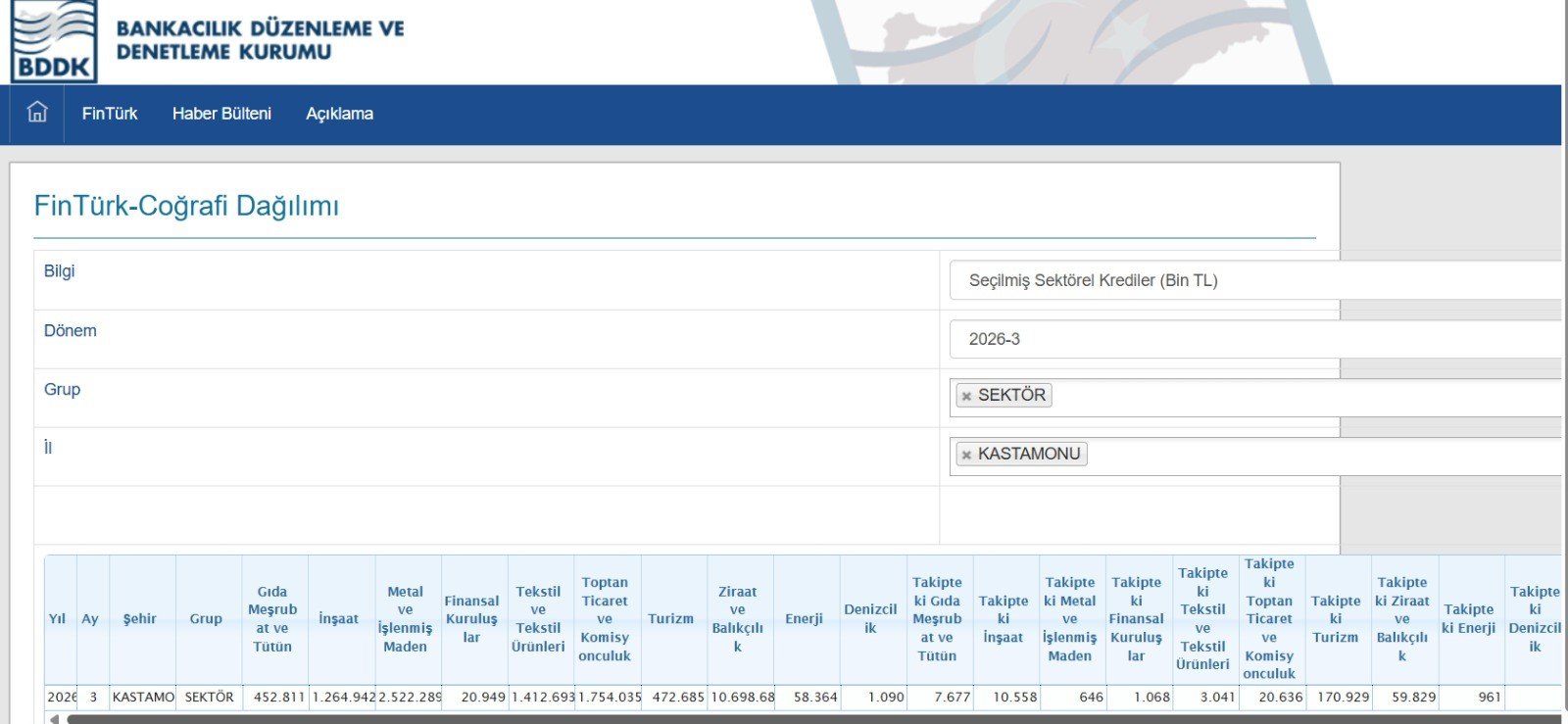Viewport: 1568px width, 724px height.
Task: Click the BDDK logo
Action: point(54,41)
